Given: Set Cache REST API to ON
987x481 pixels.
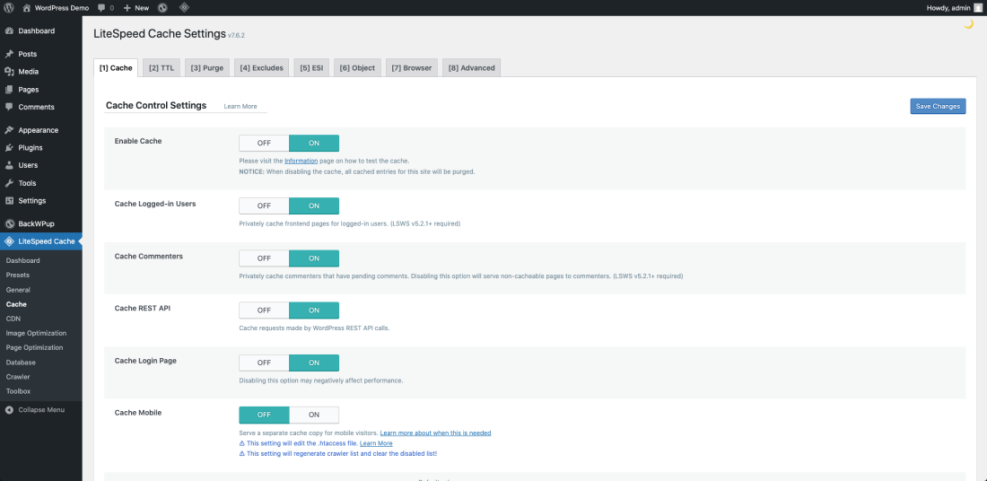Looking at the screenshot, I should coord(314,310).
